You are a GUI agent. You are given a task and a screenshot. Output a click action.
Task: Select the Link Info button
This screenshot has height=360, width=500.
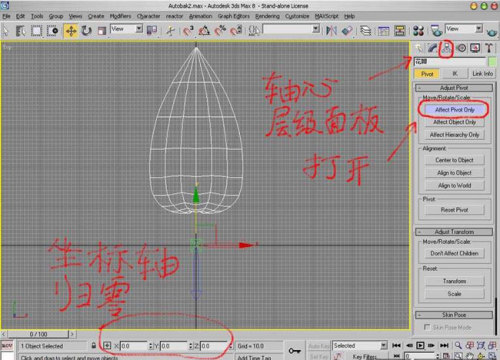coord(482,74)
